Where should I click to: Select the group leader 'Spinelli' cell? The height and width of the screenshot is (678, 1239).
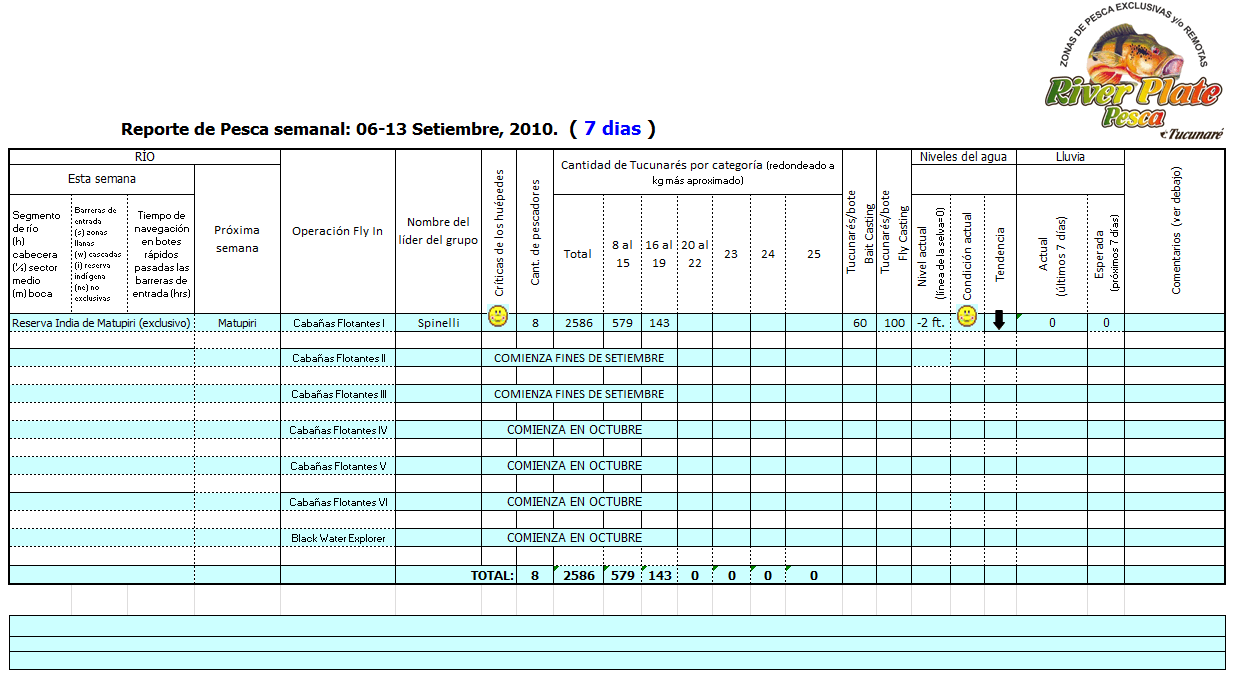[x=438, y=323]
